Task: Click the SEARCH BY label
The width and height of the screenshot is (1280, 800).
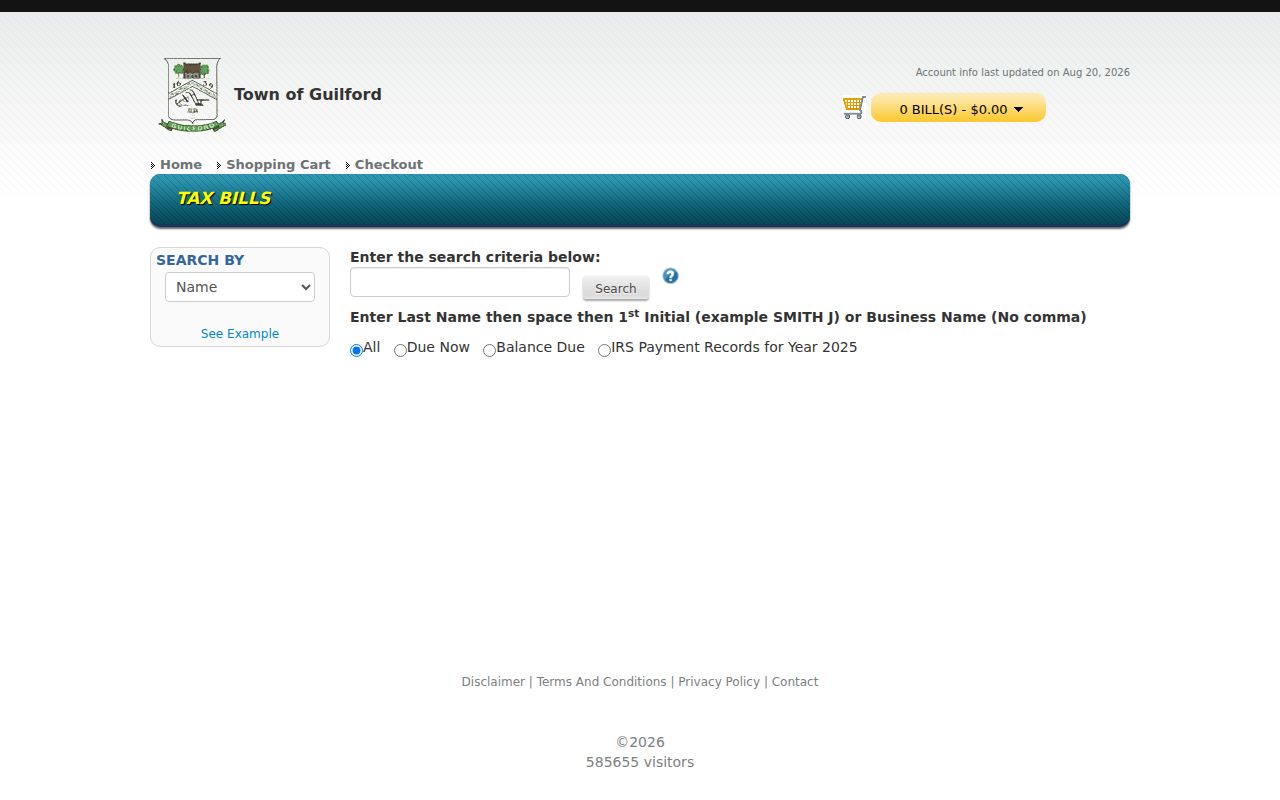Action: [x=200, y=260]
